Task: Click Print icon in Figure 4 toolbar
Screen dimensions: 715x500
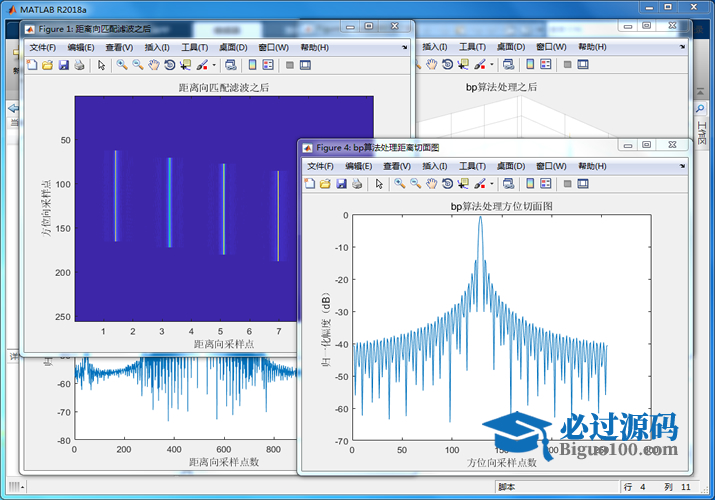Action: coord(356,184)
